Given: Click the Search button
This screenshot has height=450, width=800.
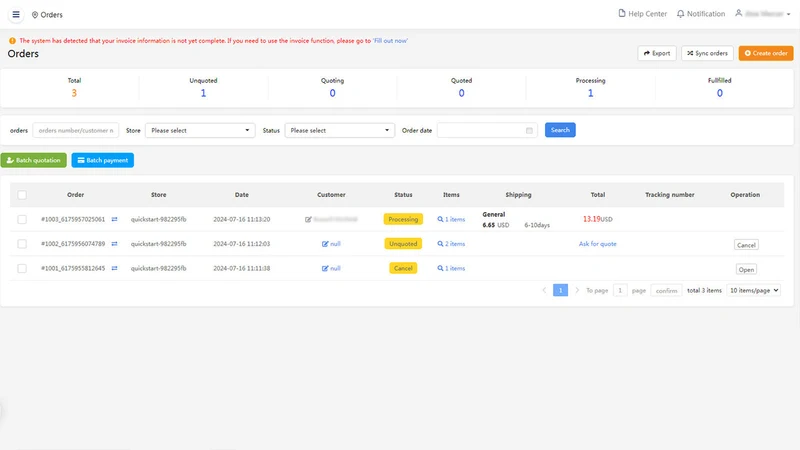Looking at the screenshot, I should 560,130.
